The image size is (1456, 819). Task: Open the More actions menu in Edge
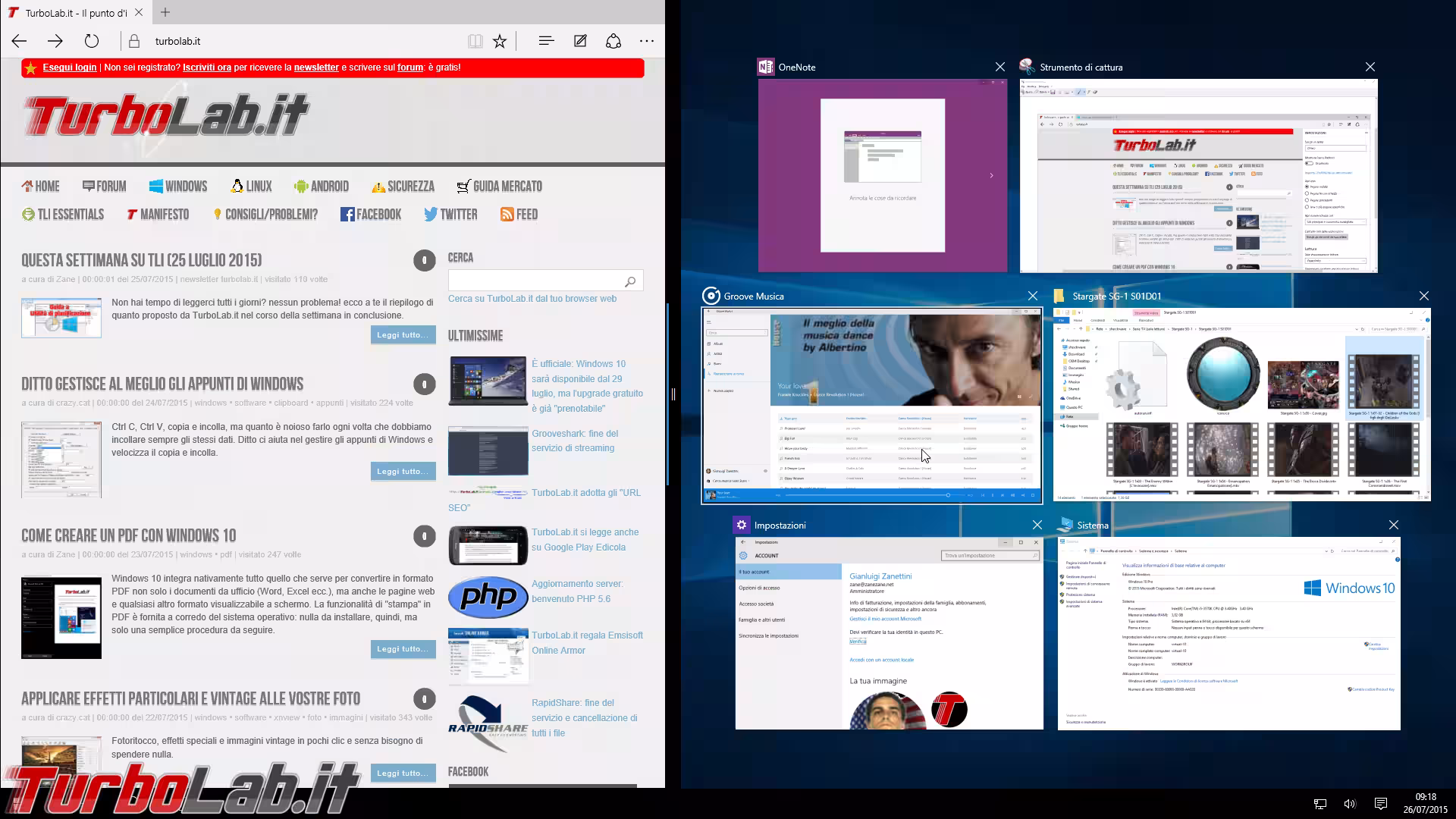tap(647, 41)
